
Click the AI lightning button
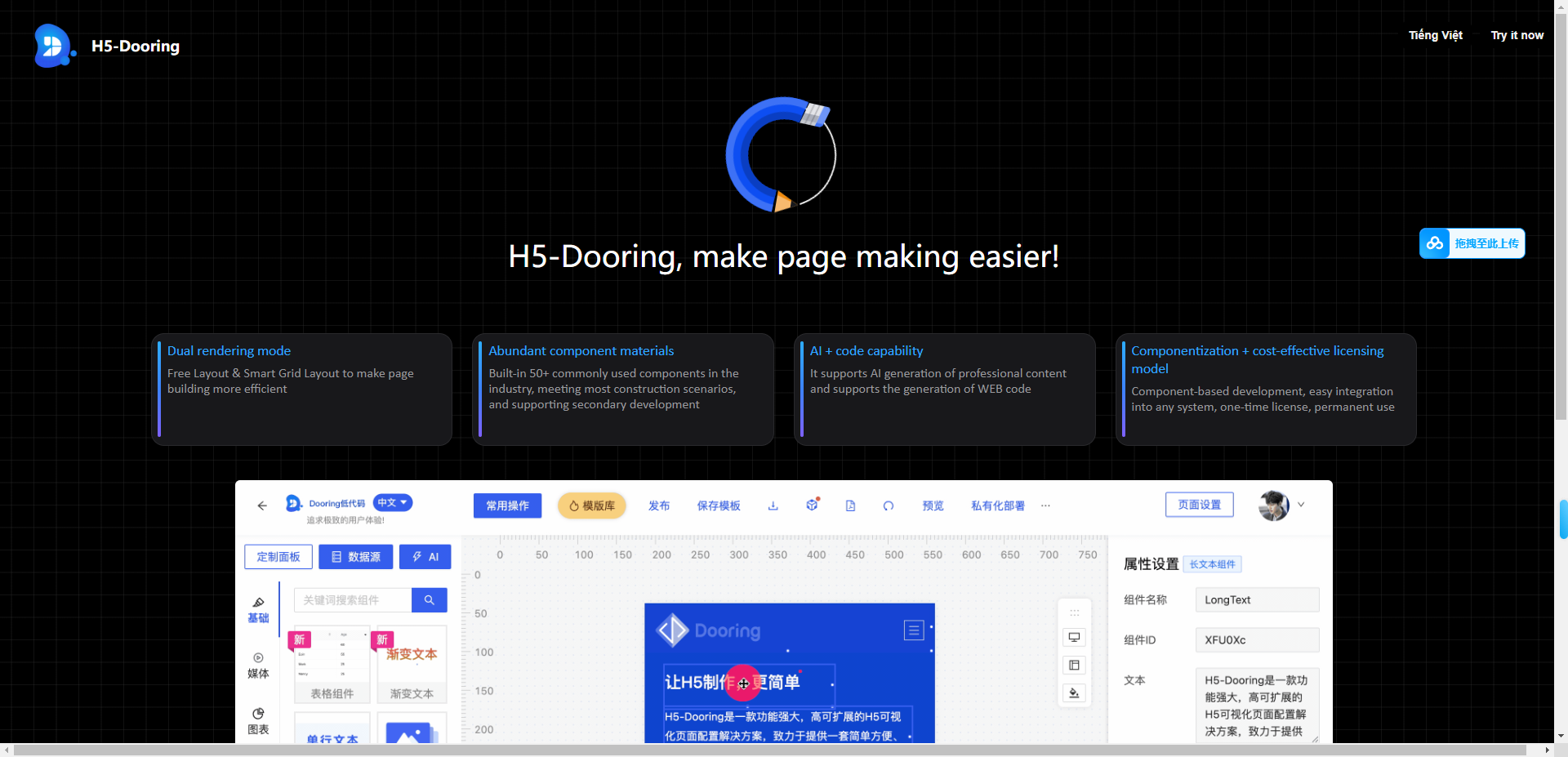pos(425,556)
